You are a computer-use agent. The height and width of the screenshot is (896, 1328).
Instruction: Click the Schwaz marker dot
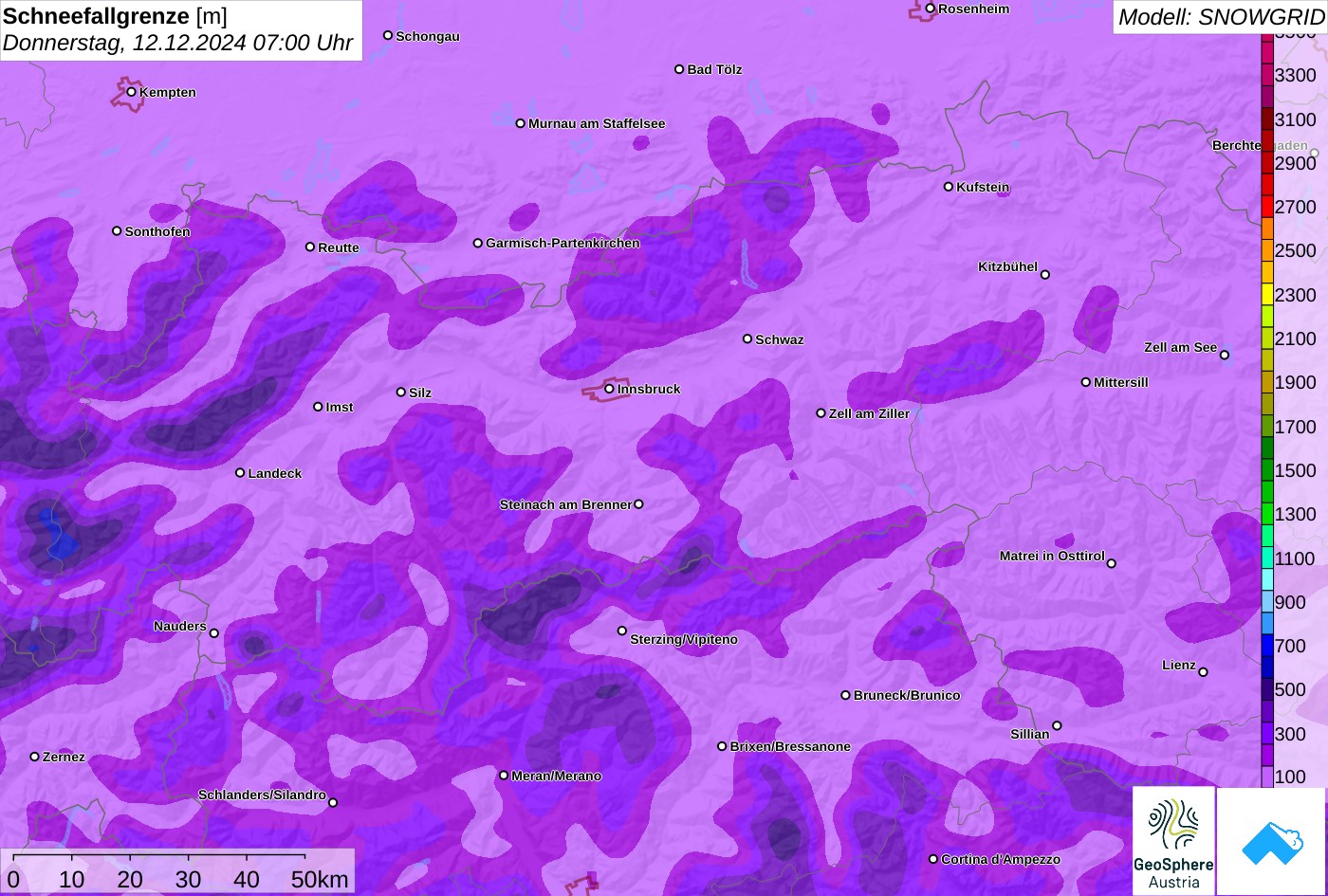coord(747,338)
